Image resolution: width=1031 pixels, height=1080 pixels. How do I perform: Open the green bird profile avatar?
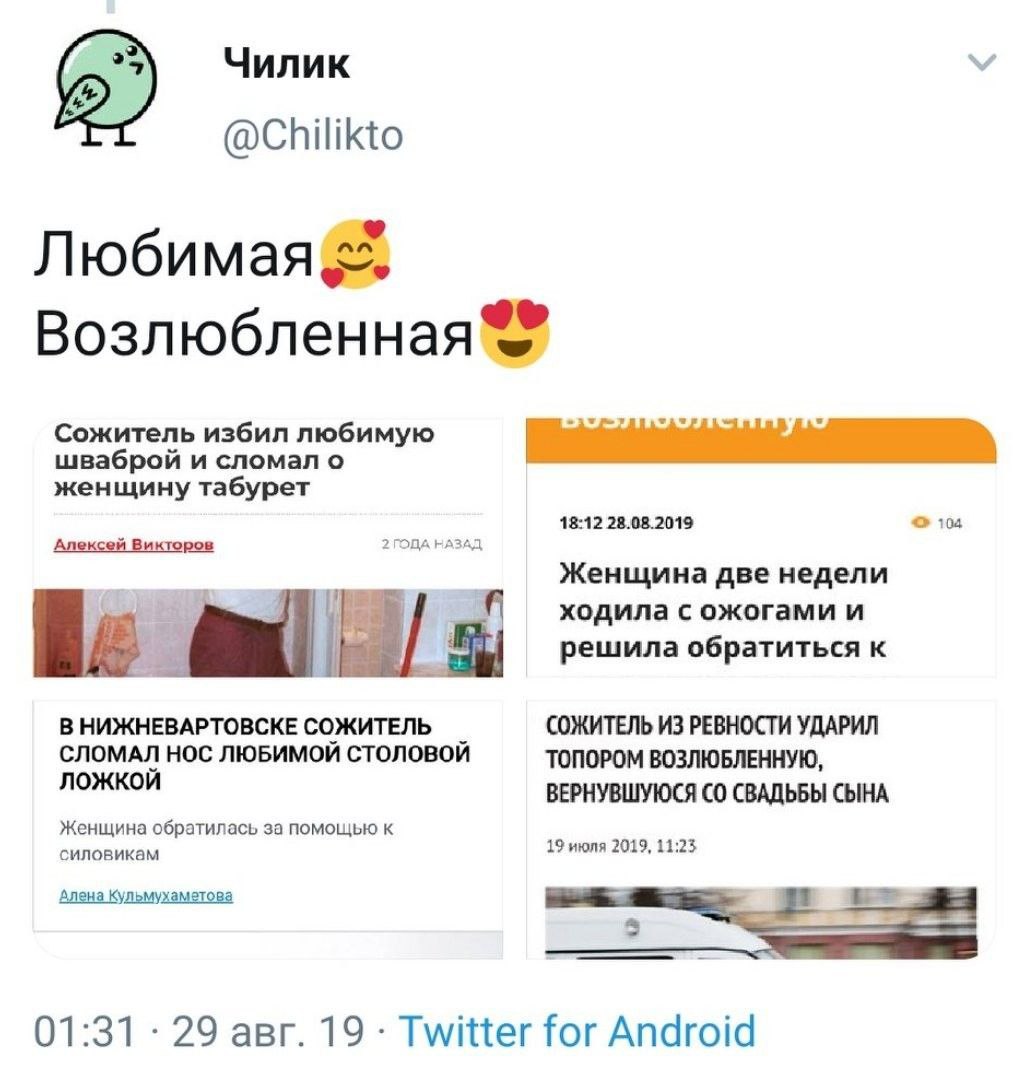tap(106, 87)
